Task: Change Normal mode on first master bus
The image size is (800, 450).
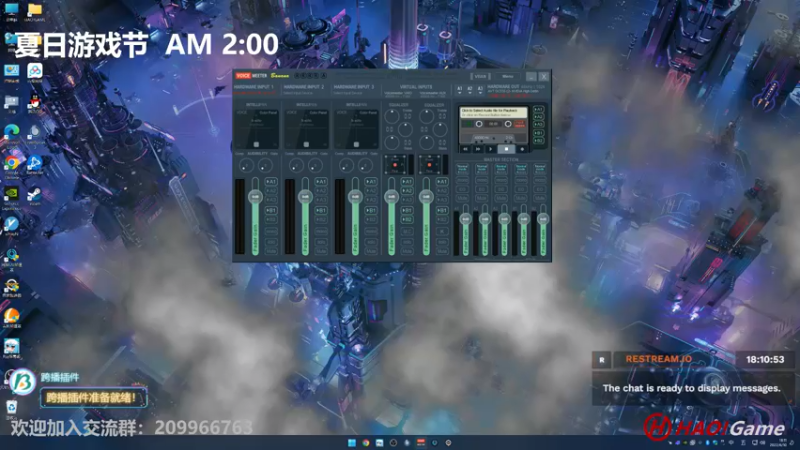Action: point(462,167)
